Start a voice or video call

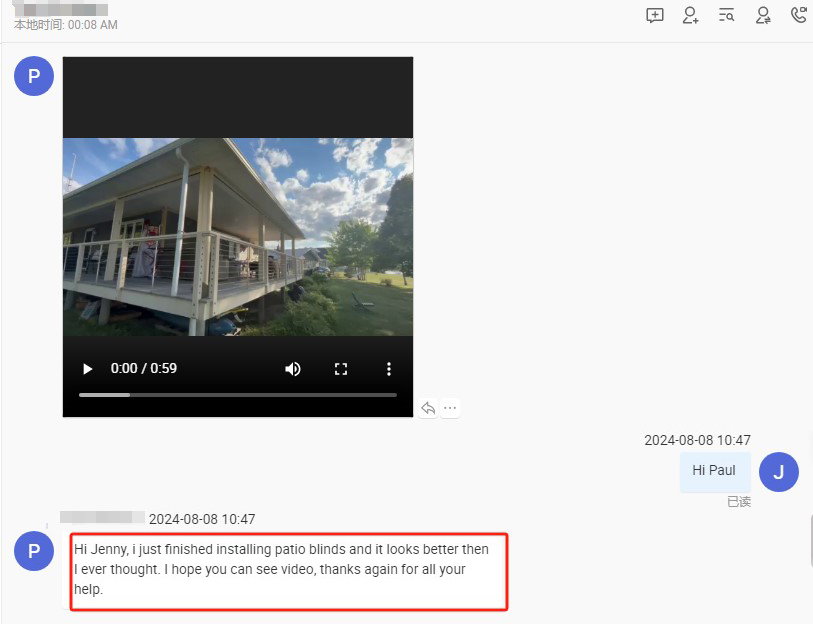point(799,15)
